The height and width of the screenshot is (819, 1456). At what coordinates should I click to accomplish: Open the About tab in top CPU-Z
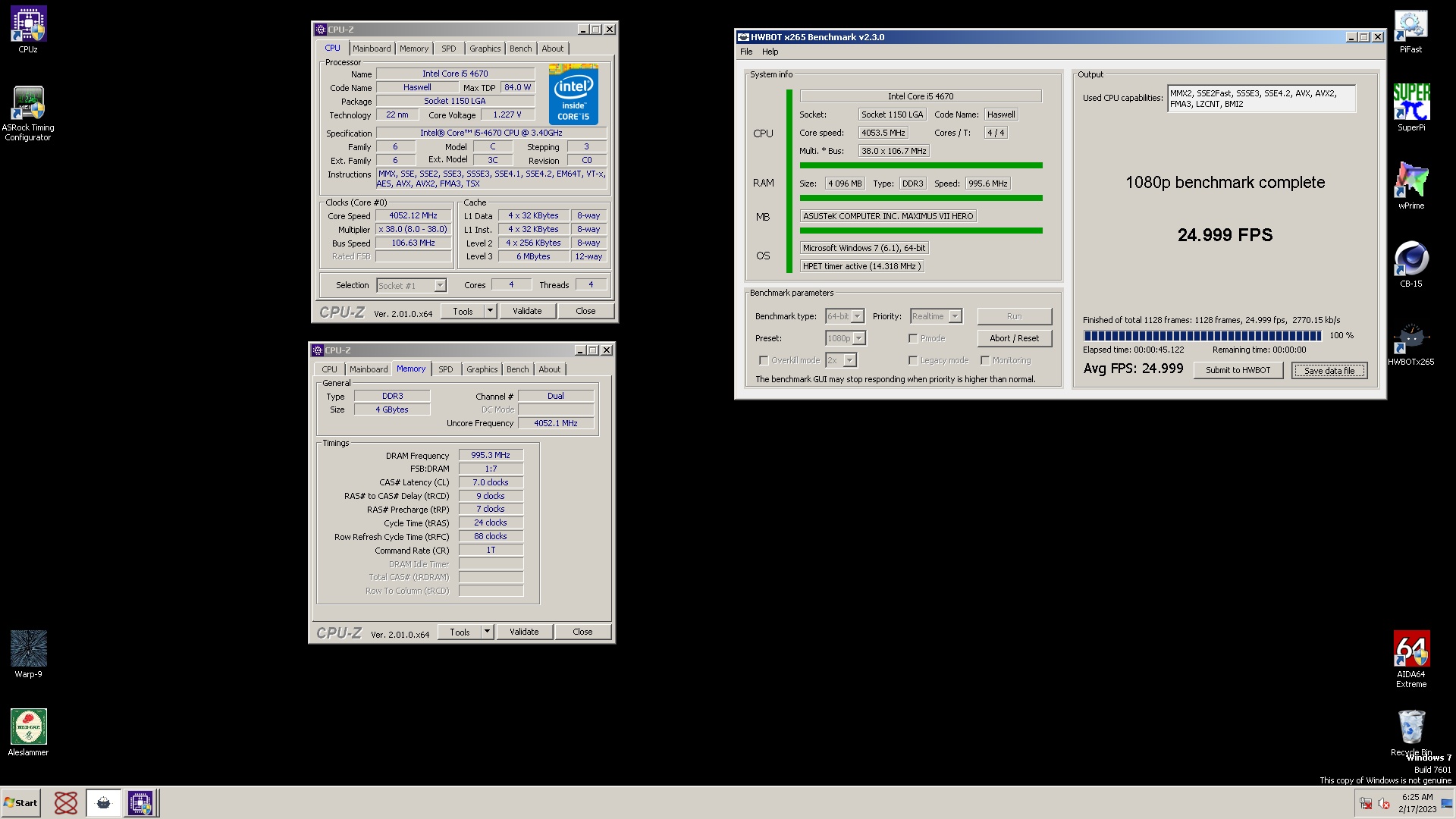(x=553, y=49)
